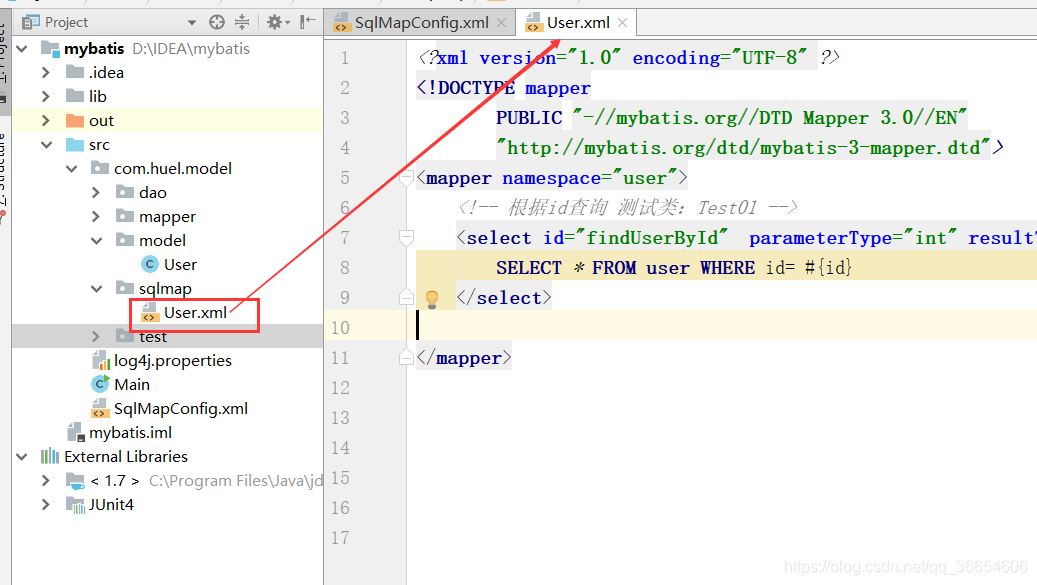
Task: Switch to the User.xml editor tab
Action: [578, 23]
